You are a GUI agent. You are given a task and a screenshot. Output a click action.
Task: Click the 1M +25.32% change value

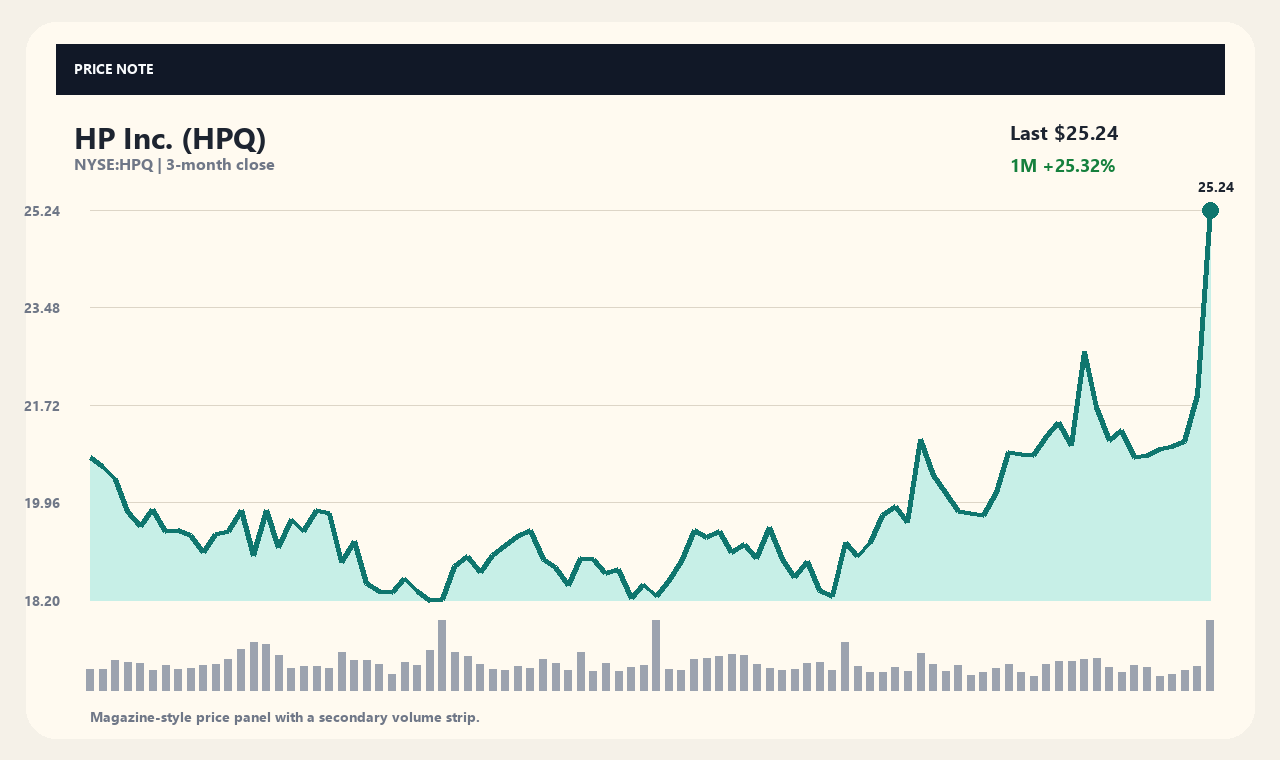(x=1062, y=166)
